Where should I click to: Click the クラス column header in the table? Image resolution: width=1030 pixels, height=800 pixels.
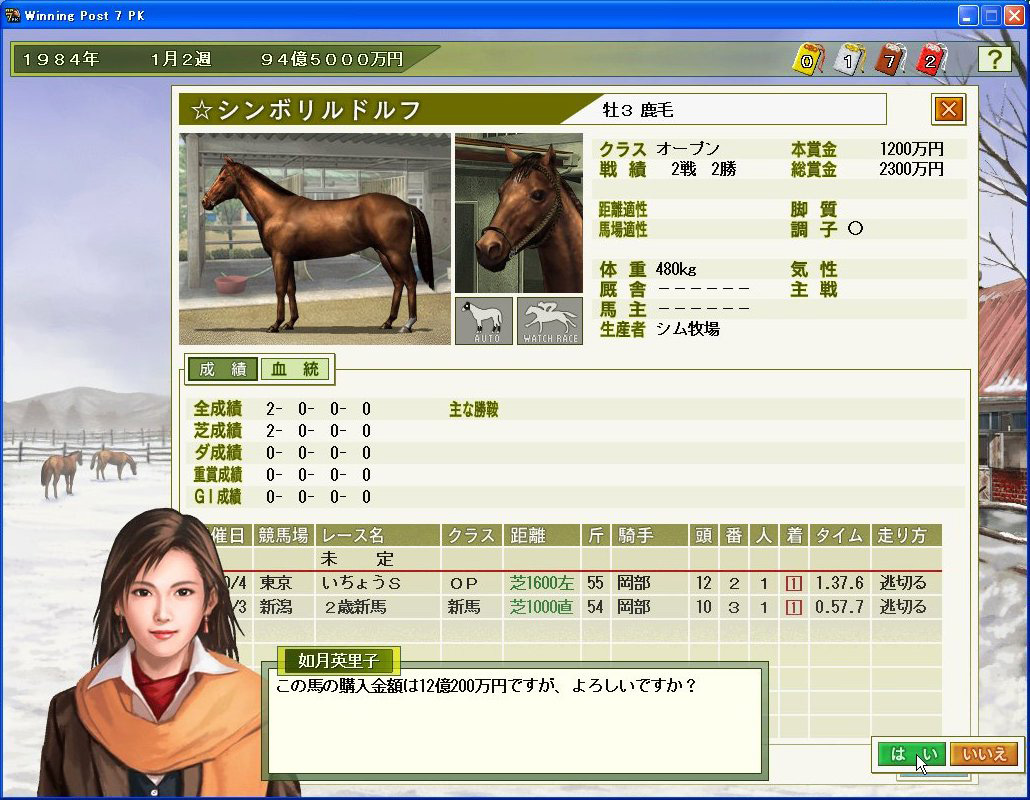tap(472, 535)
